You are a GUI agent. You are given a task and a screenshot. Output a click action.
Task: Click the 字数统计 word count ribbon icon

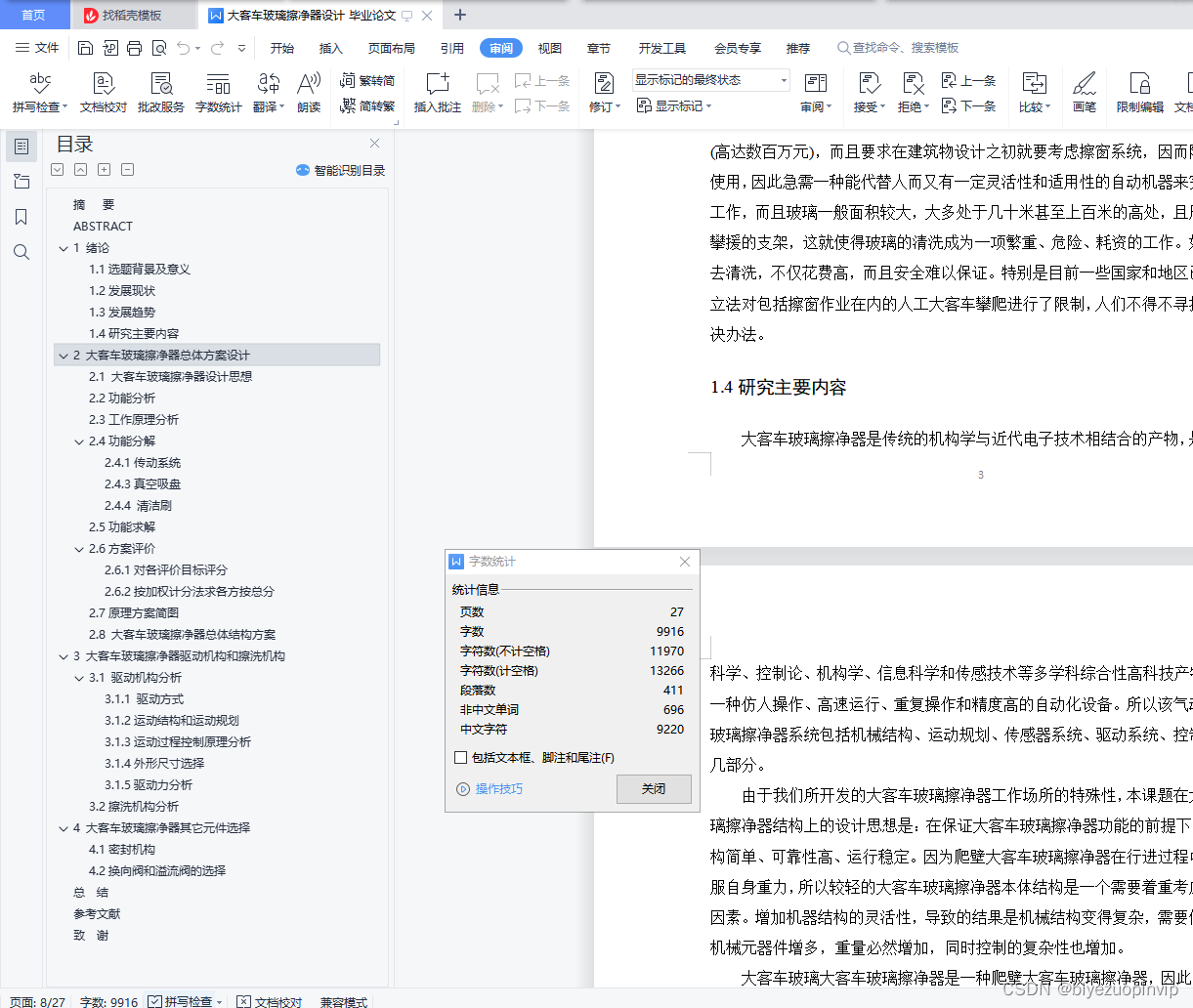coord(219,93)
